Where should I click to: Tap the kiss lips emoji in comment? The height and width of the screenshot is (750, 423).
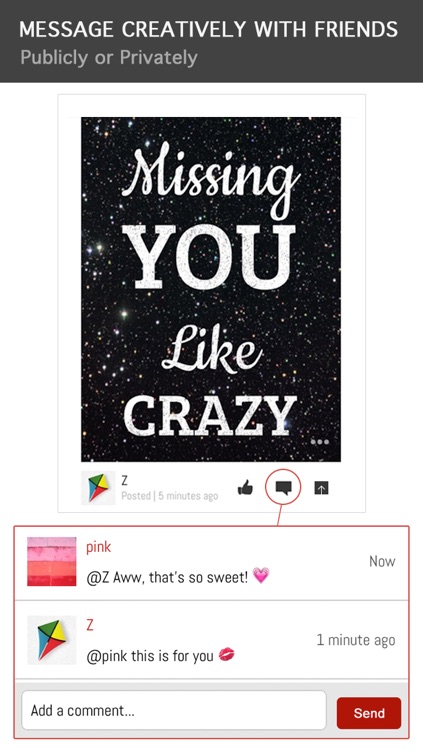click(226, 654)
